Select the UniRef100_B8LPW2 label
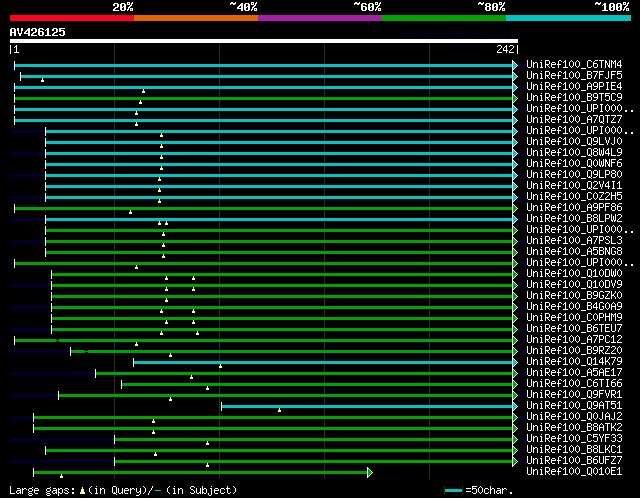Viewport: 640px width, 498px height. pos(574,219)
